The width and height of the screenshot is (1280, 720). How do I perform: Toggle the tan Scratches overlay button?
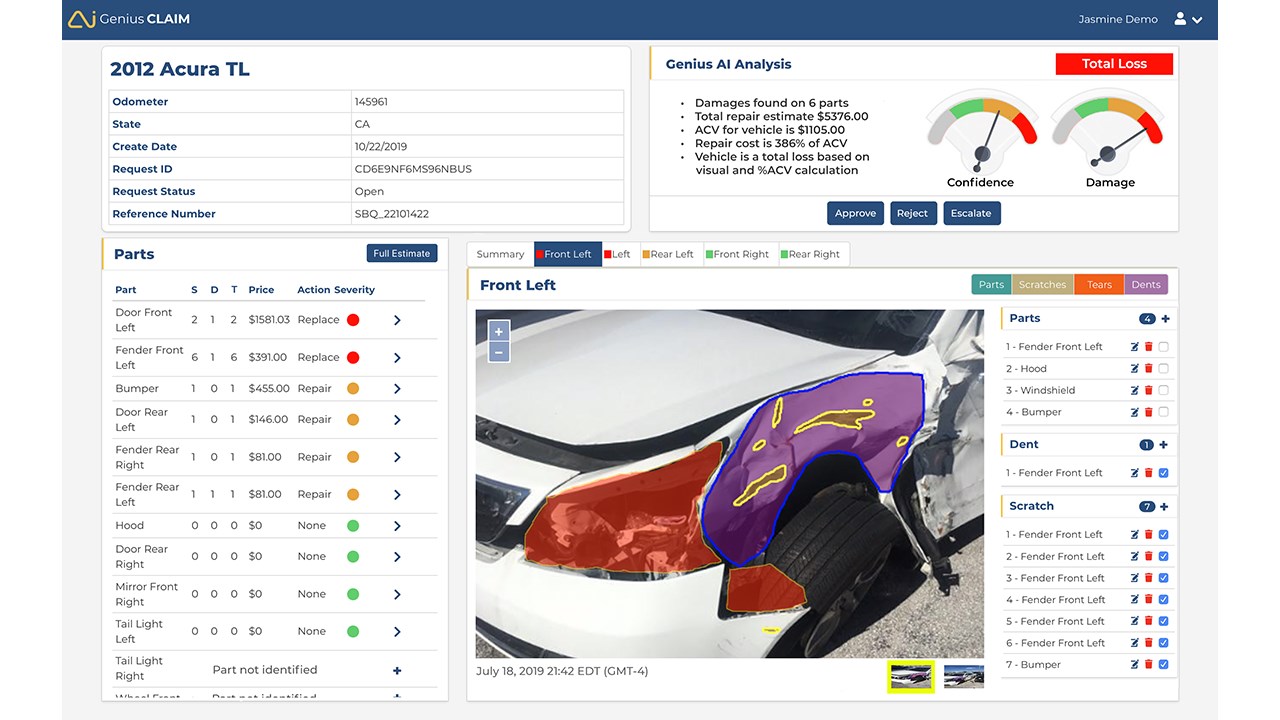(x=1043, y=285)
